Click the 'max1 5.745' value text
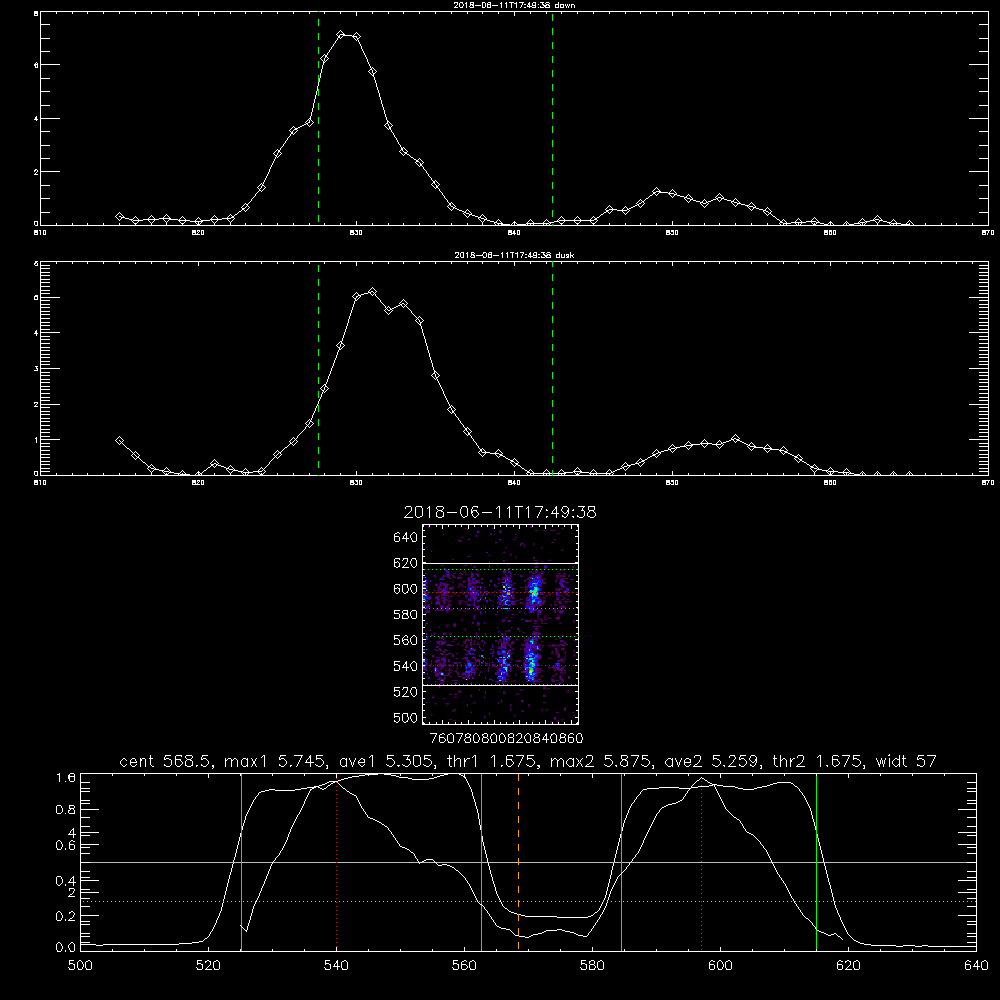This screenshot has height=1000, width=1000. point(276,761)
